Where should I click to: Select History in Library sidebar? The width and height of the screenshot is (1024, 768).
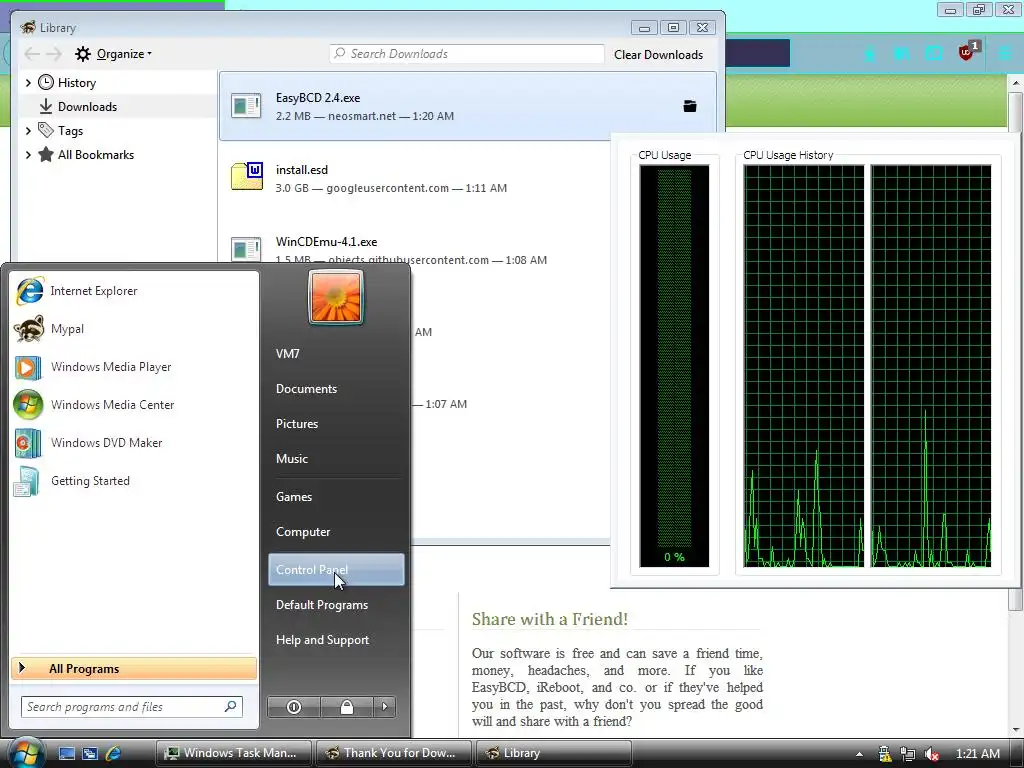[76, 83]
